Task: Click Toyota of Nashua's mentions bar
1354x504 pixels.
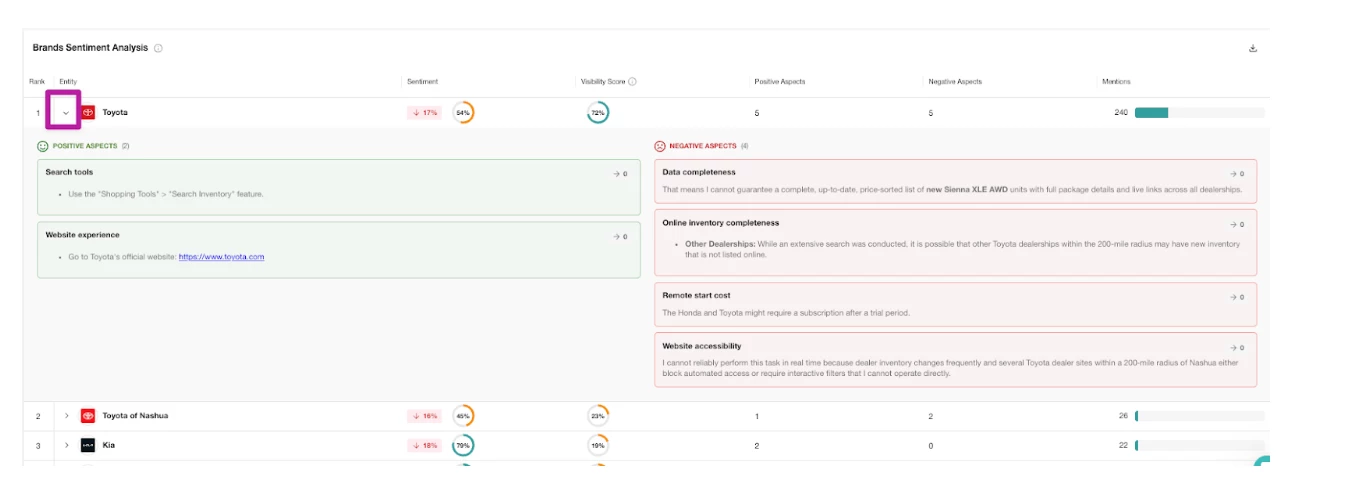Action: 1199,416
